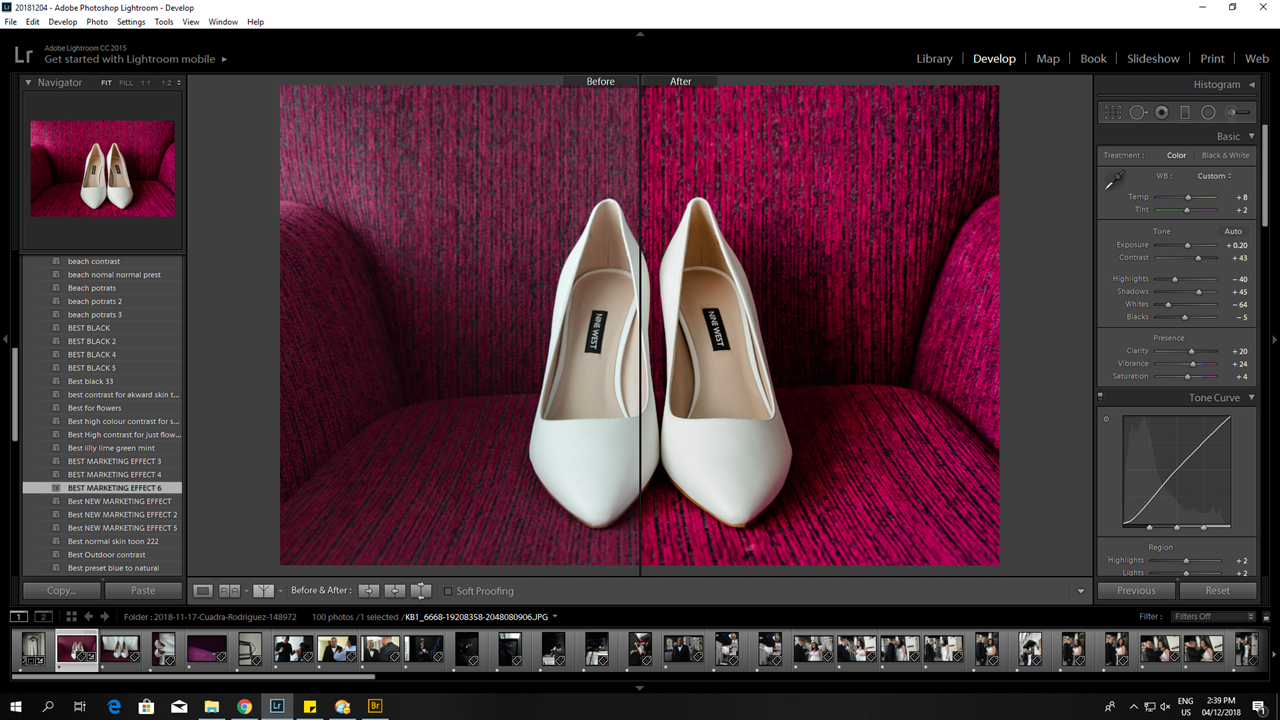Image resolution: width=1280 pixels, height=720 pixels.
Task: Open Google Chrome in taskbar
Action: (244, 706)
